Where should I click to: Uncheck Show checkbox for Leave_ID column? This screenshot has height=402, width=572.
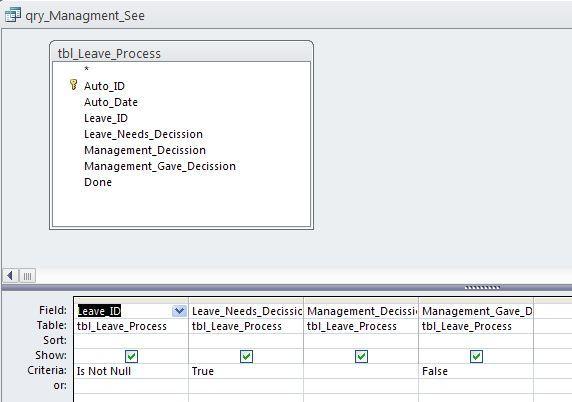coord(131,356)
